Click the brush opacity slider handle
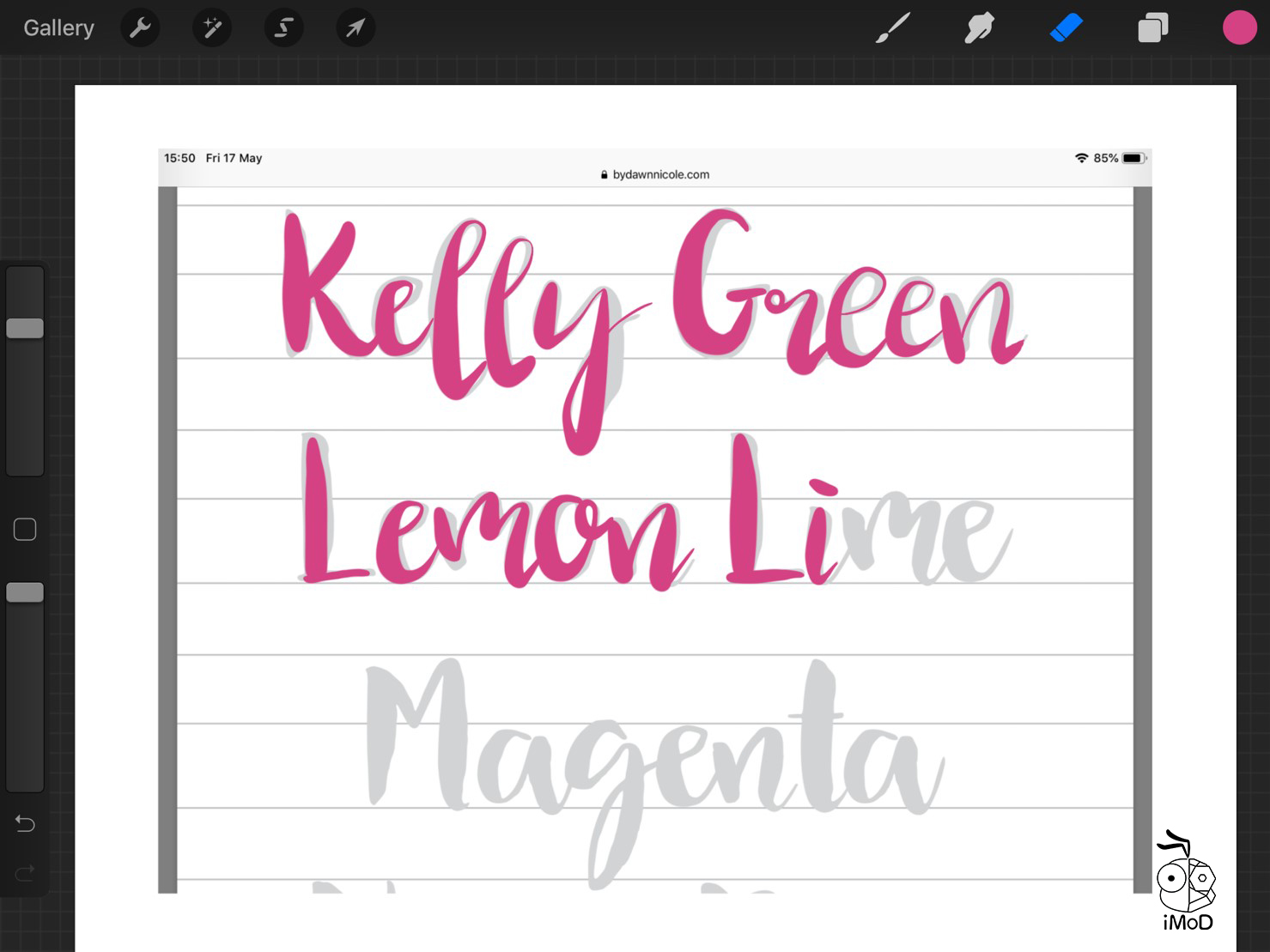 (x=25, y=592)
